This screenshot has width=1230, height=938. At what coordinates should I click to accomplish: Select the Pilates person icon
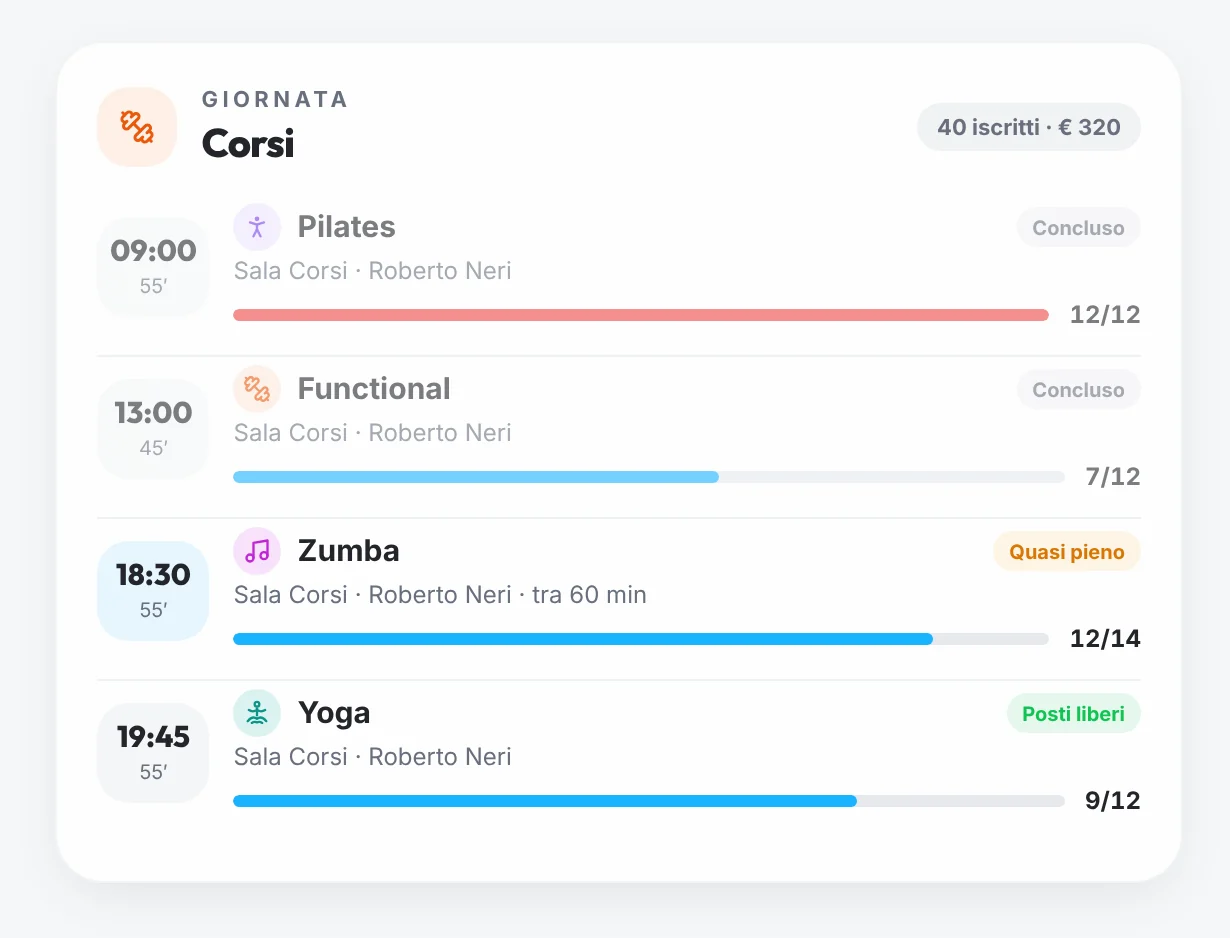pos(257,227)
